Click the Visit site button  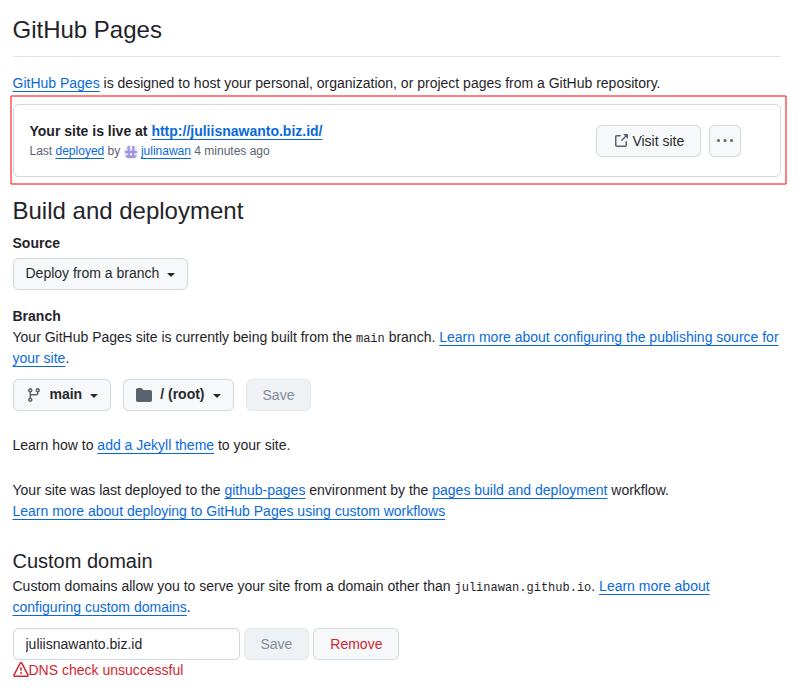(x=648, y=141)
